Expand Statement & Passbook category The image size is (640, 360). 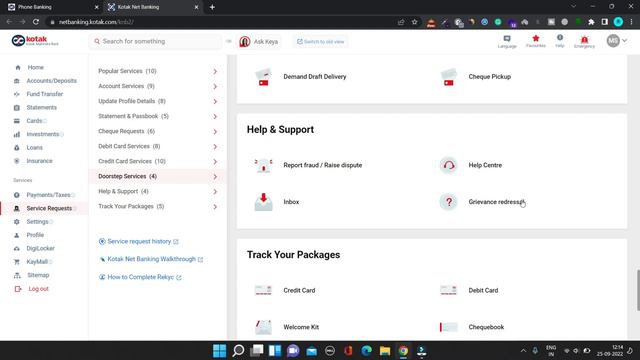coord(158,116)
